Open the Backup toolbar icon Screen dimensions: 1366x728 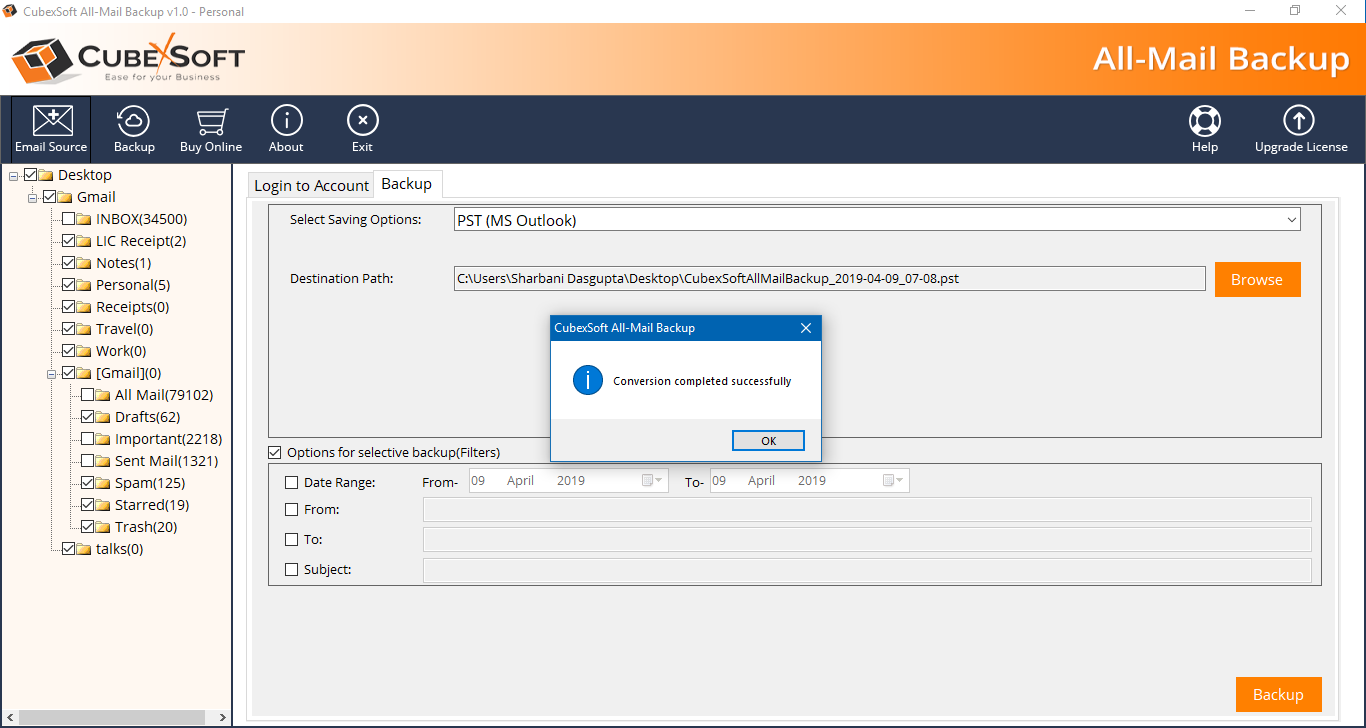(134, 129)
